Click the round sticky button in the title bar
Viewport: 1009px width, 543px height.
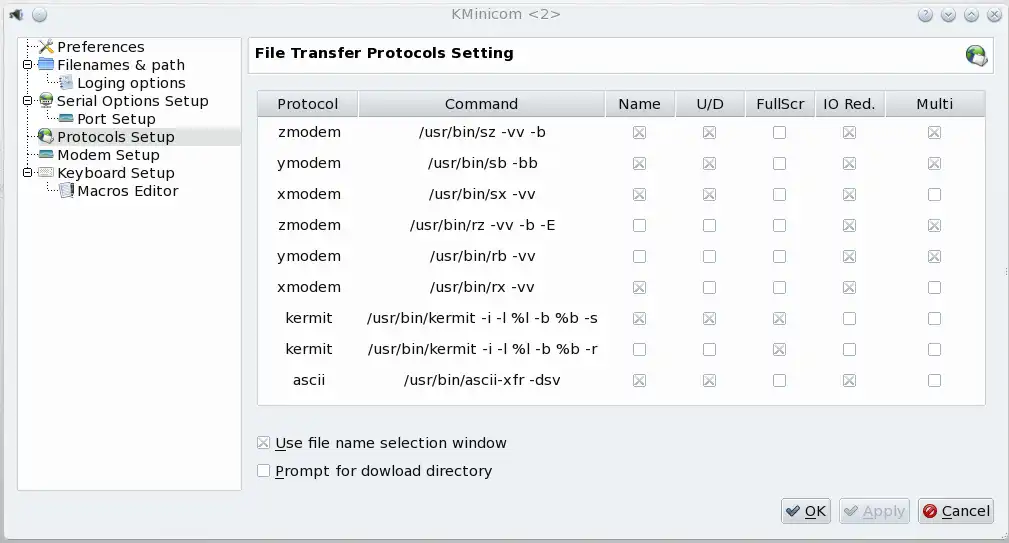39,15
